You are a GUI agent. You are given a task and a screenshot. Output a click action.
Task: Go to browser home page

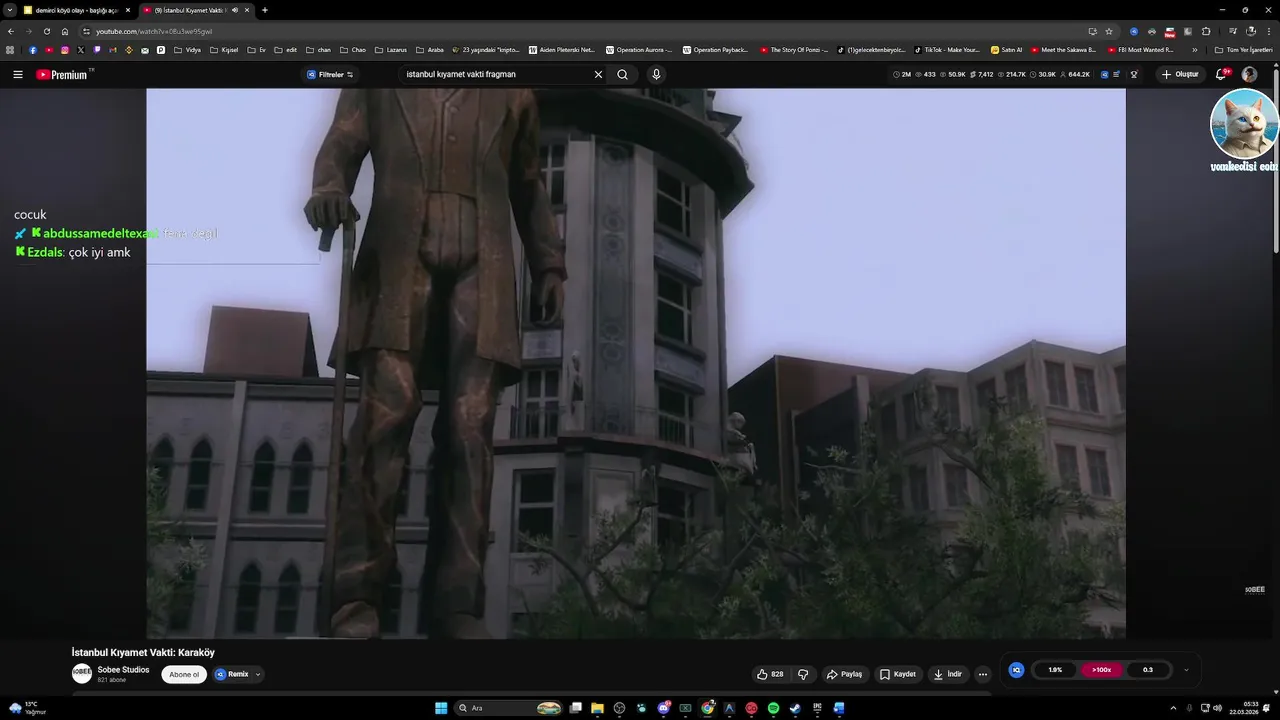click(x=65, y=31)
